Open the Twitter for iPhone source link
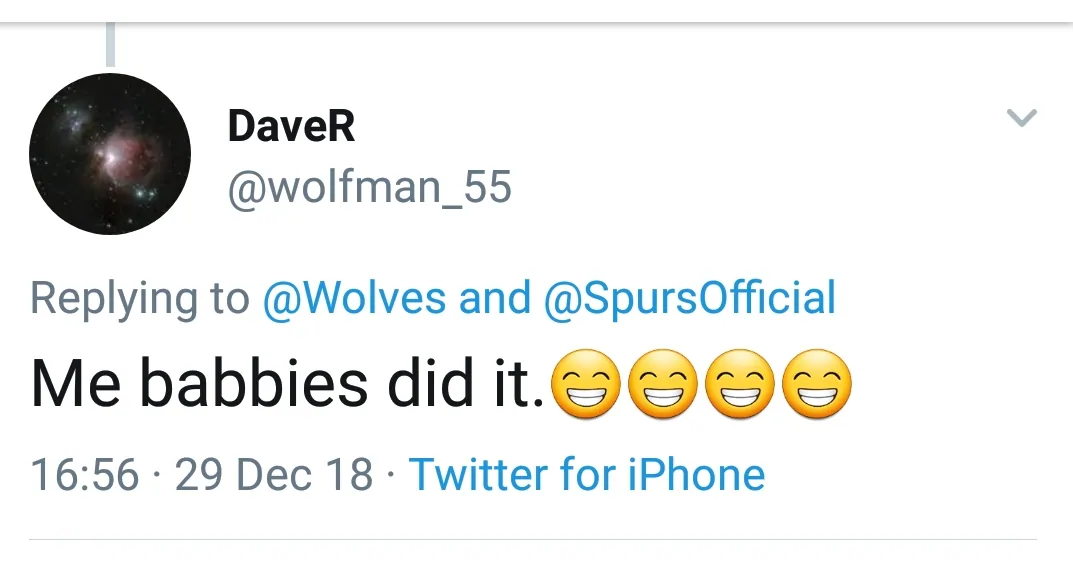 587,474
